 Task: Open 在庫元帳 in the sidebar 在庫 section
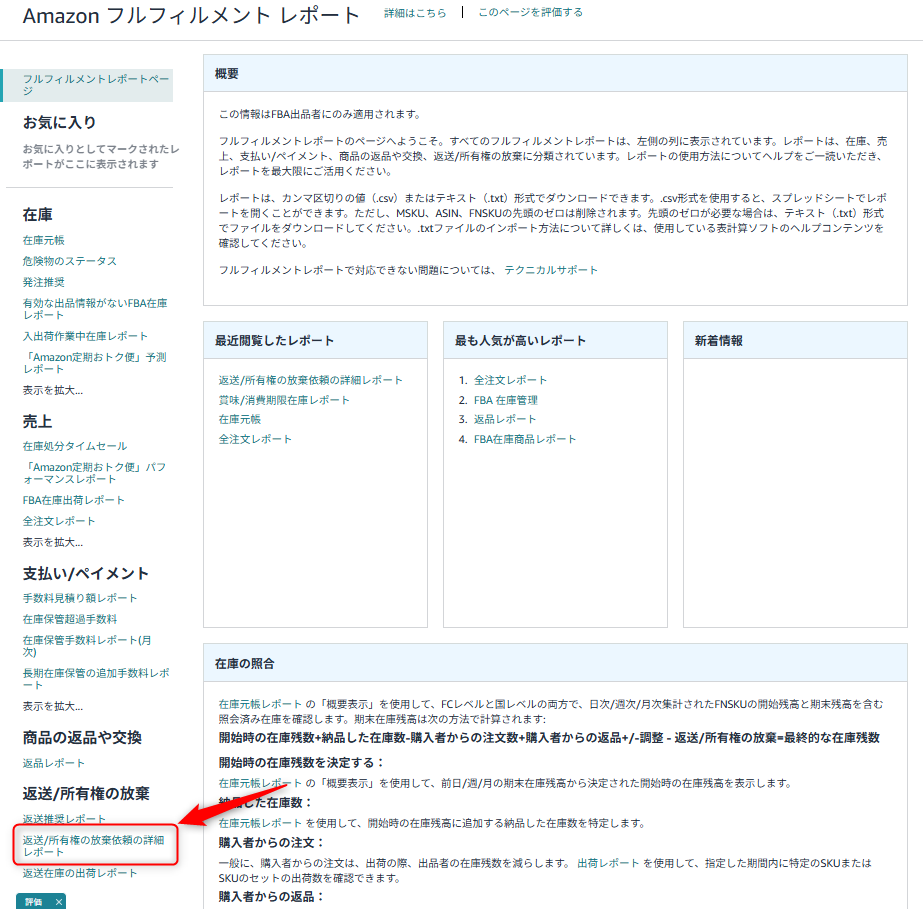44,240
